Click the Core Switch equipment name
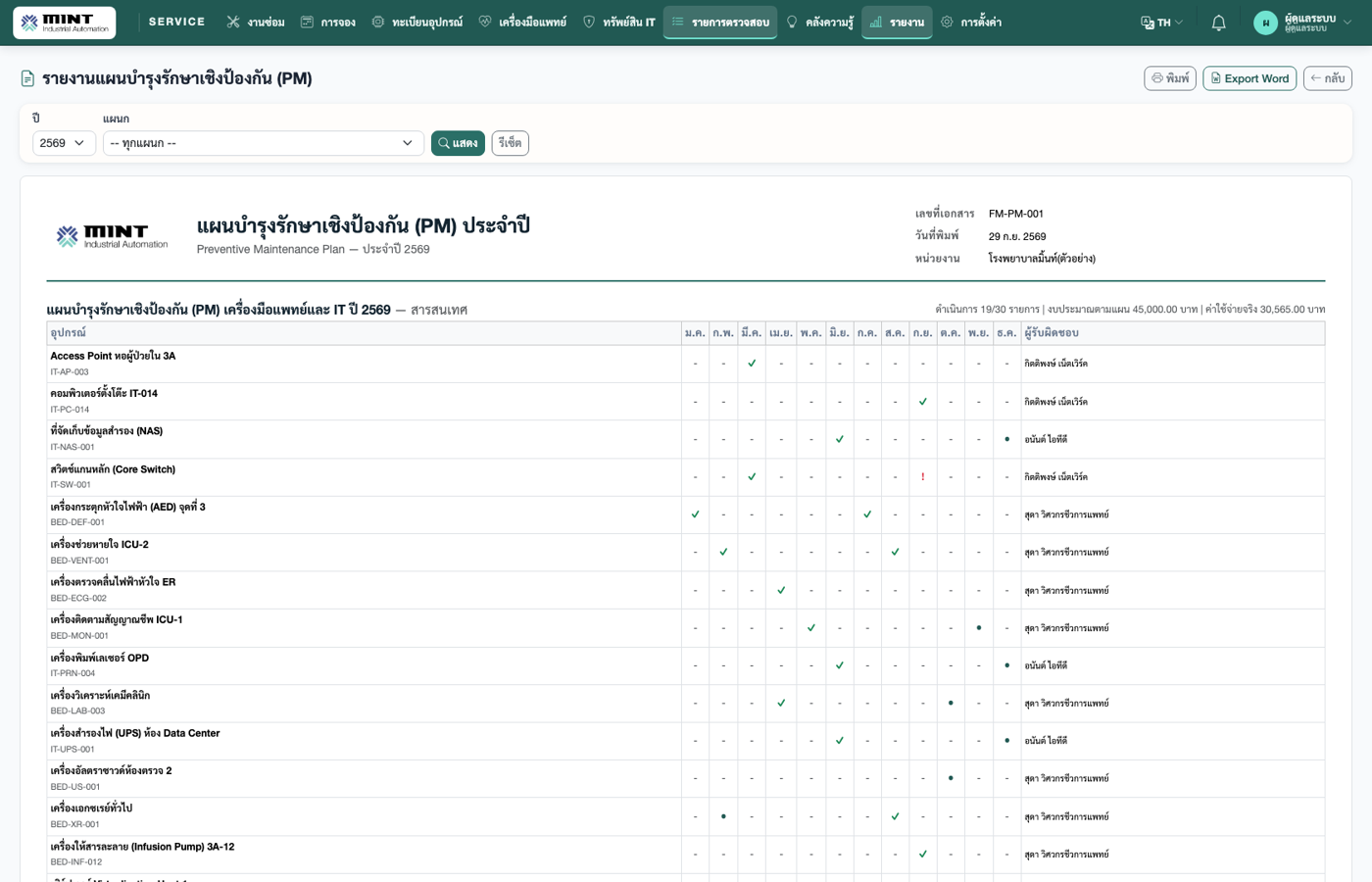 click(113, 469)
